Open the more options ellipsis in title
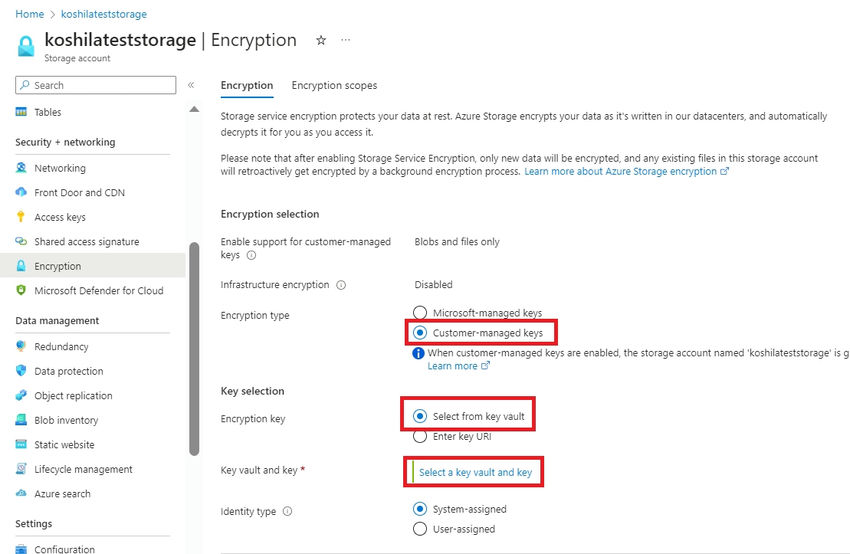The width and height of the screenshot is (850, 554). 345,40
